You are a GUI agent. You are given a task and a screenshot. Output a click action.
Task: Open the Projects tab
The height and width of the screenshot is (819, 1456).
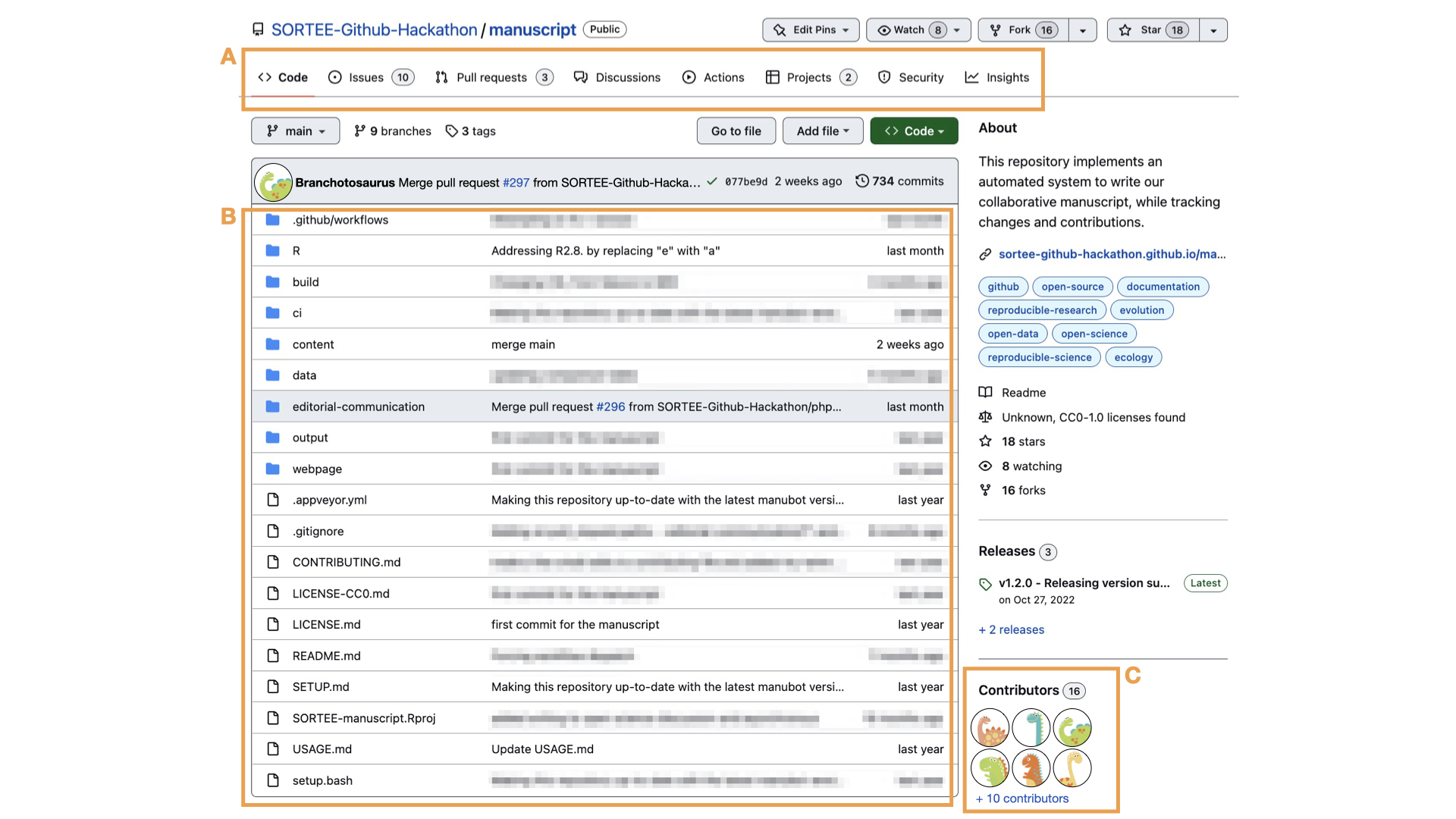click(811, 77)
